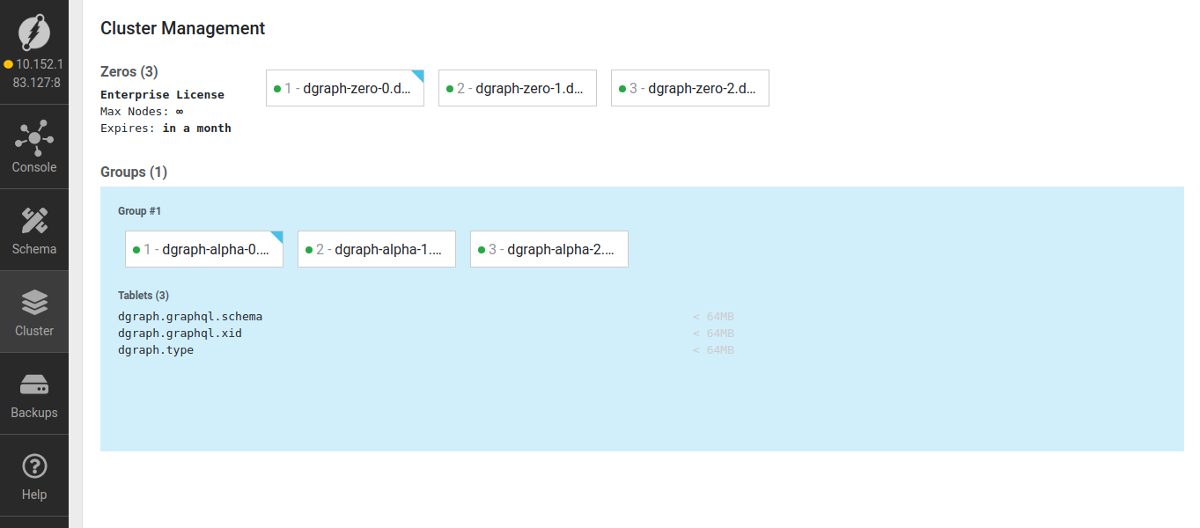This screenshot has width=1200, height=528.
Task: Select zero node 3 dgraph-zero-2
Action: (x=690, y=88)
